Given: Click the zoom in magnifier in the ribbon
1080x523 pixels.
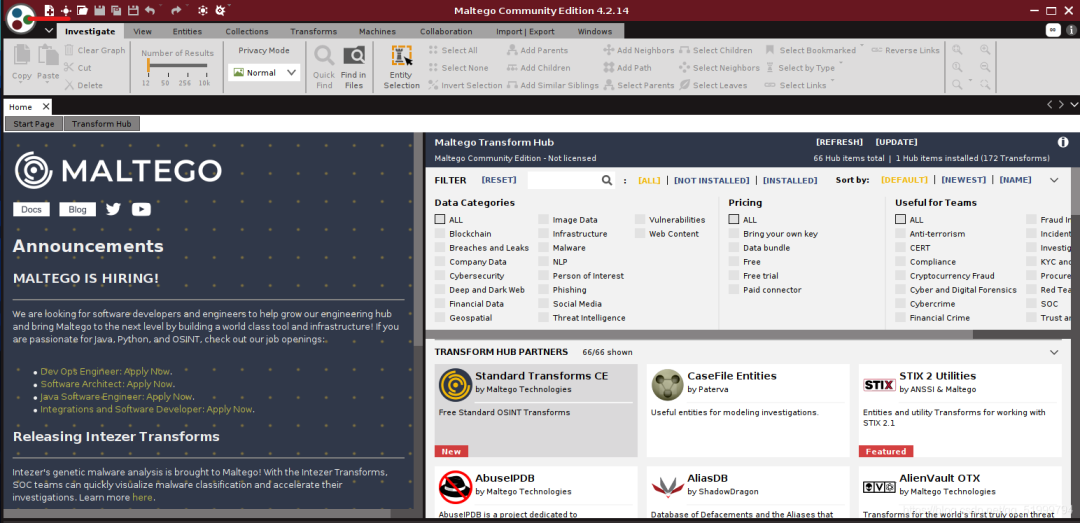Looking at the screenshot, I should point(985,50).
